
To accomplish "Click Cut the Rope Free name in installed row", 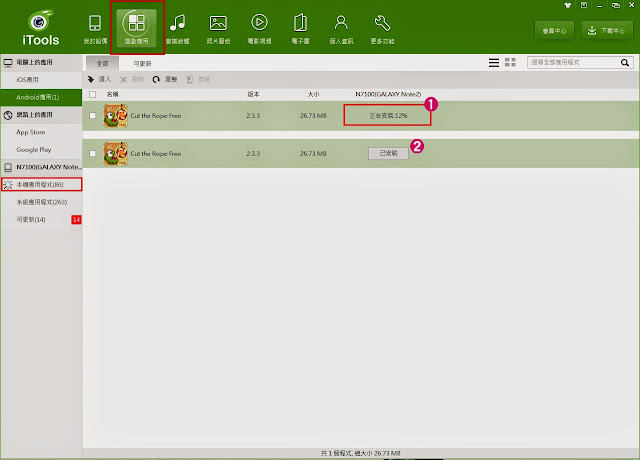I will pos(156,154).
